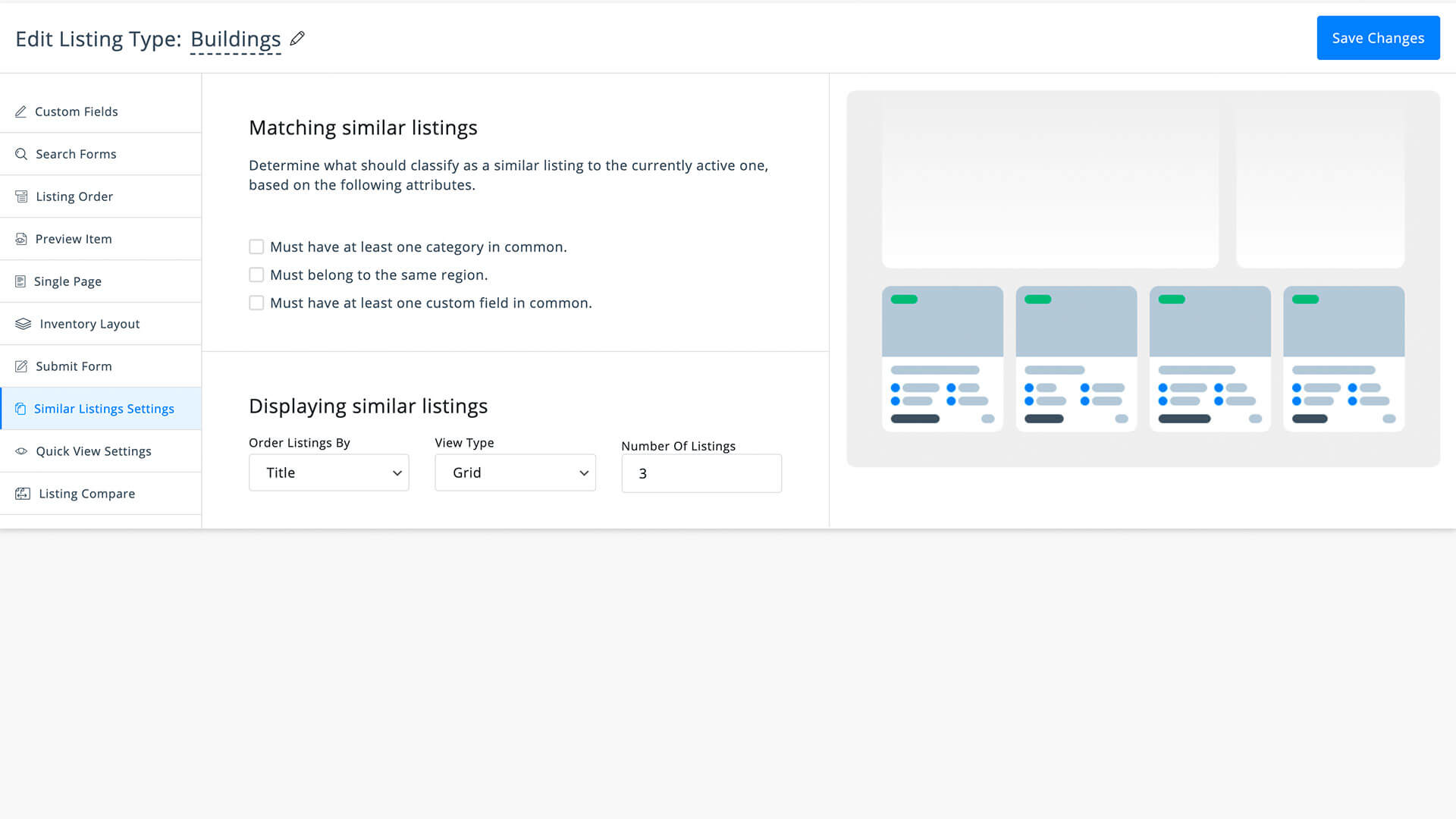Open Inventory Layout settings
The image size is (1456, 819).
coord(101,324)
